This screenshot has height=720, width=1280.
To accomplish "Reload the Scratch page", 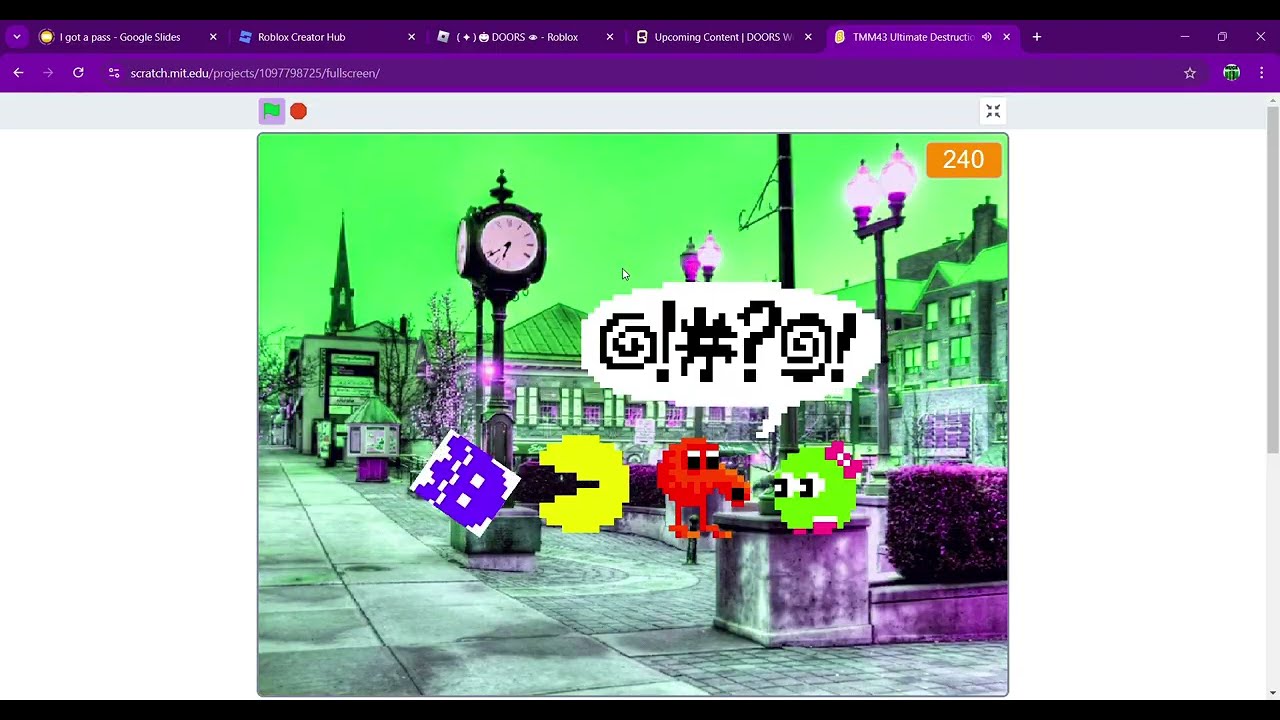I will [x=78, y=73].
